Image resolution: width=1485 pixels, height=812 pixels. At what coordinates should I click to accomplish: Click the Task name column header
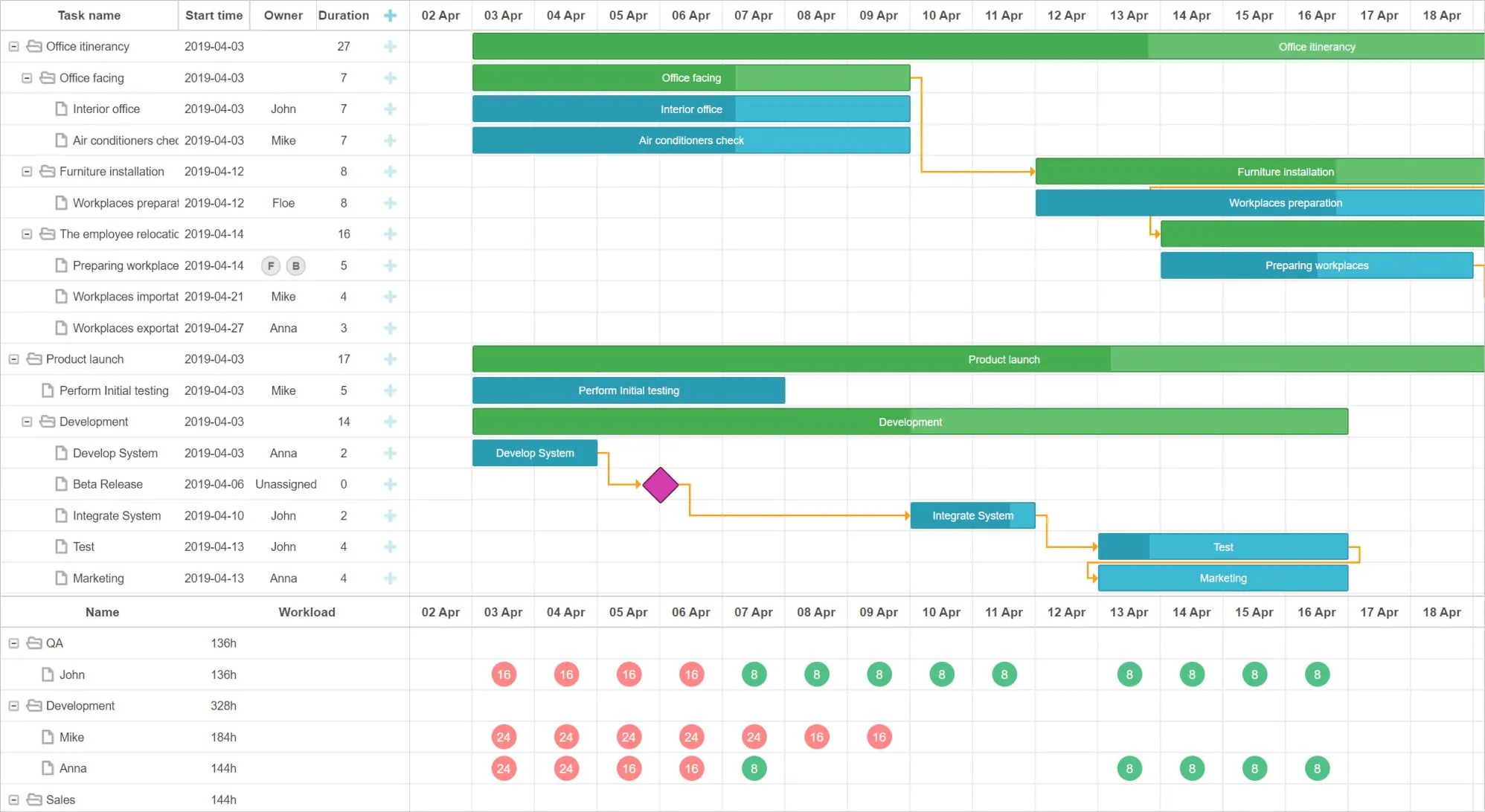[89, 15]
